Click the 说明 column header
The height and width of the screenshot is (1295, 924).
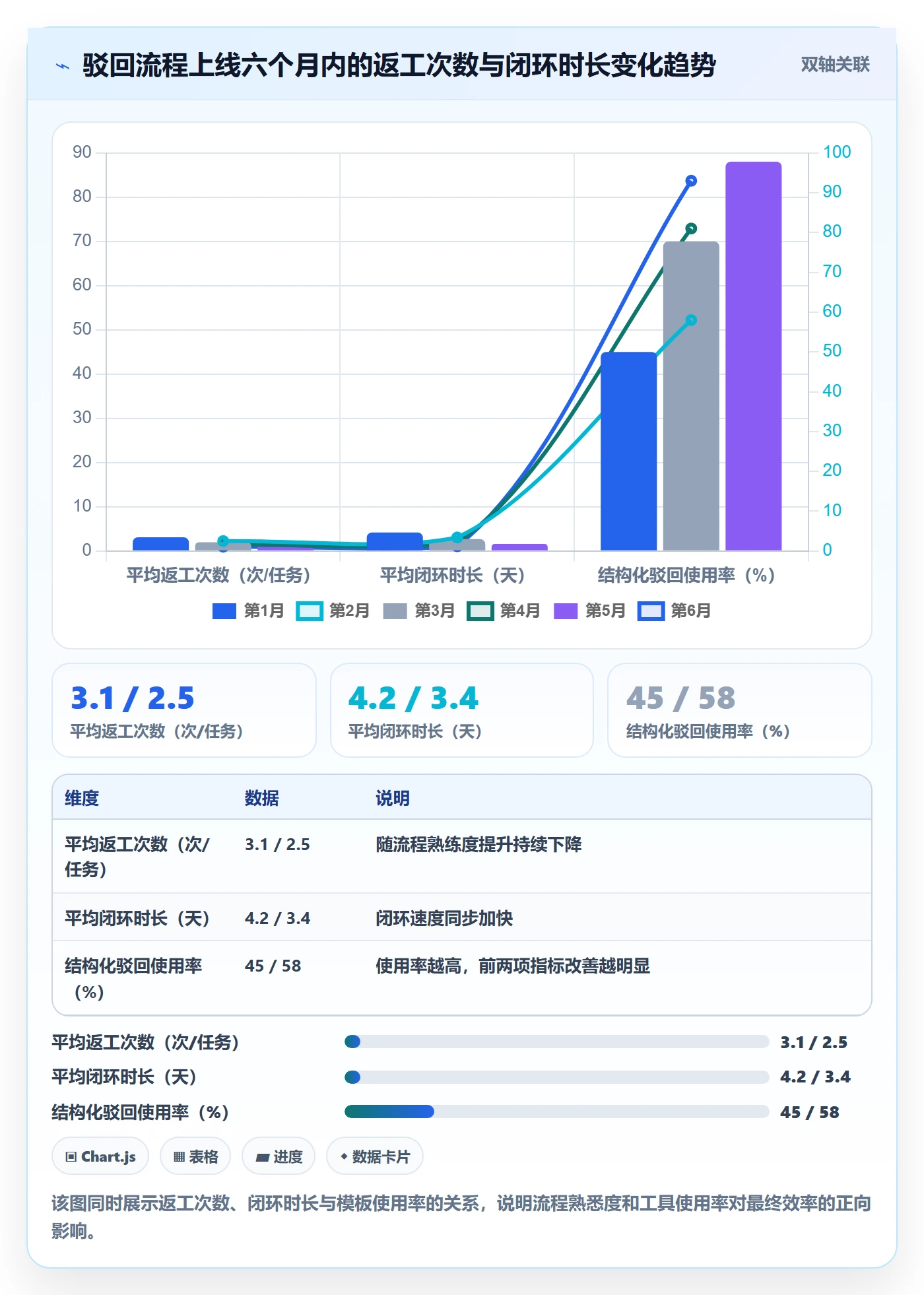(x=393, y=799)
